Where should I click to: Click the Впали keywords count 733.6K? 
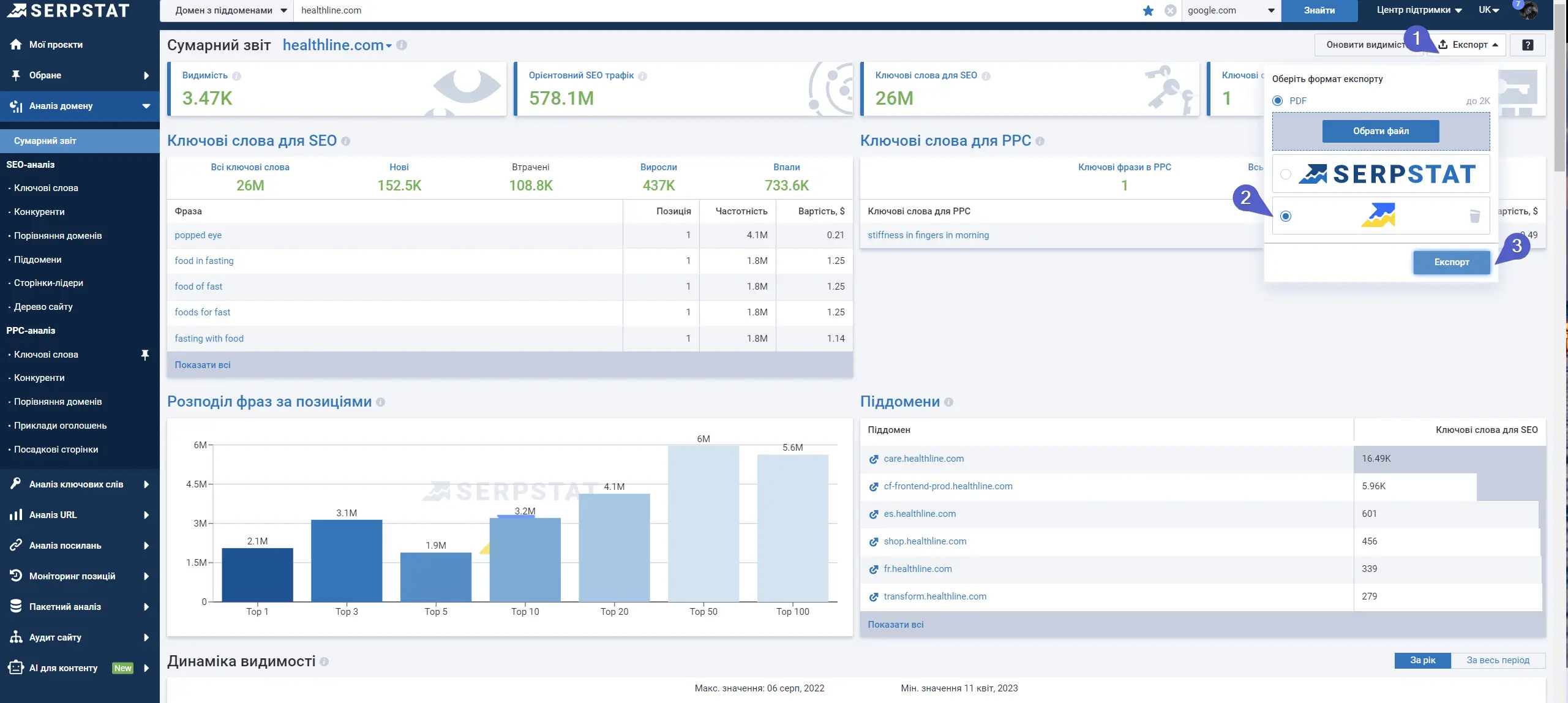point(787,186)
